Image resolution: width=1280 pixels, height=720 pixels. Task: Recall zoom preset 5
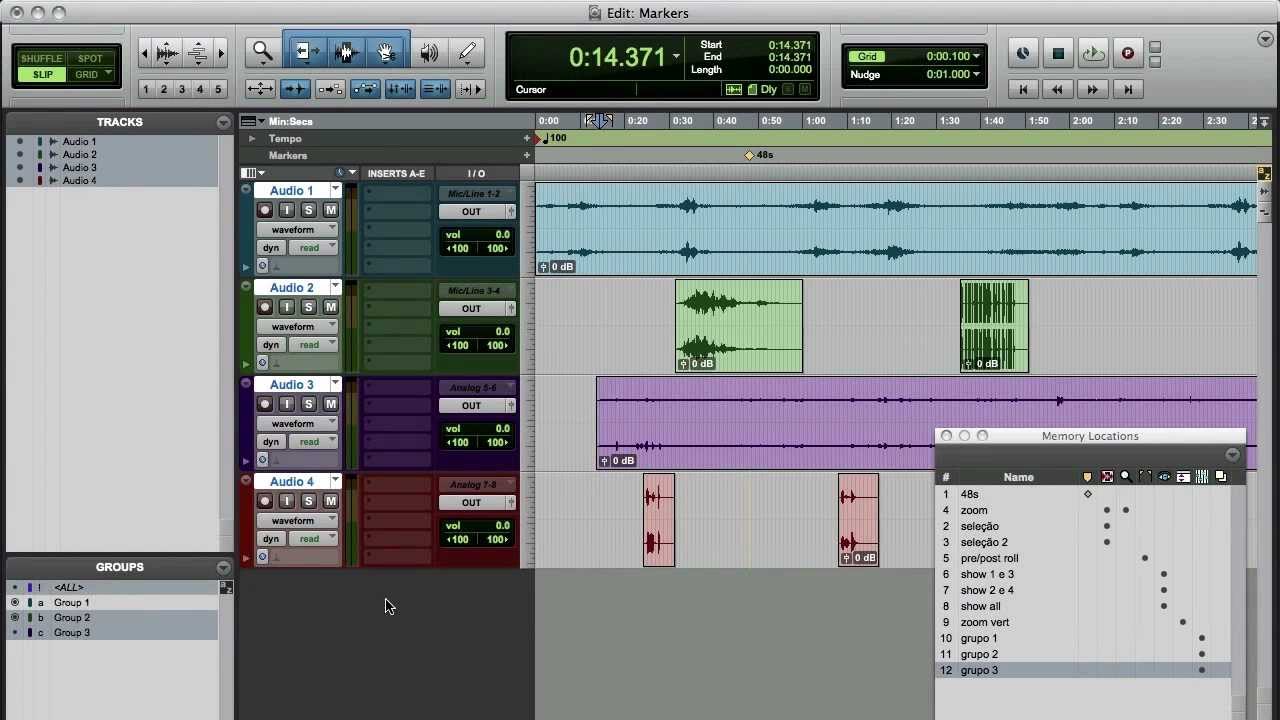[x=217, y=90]
